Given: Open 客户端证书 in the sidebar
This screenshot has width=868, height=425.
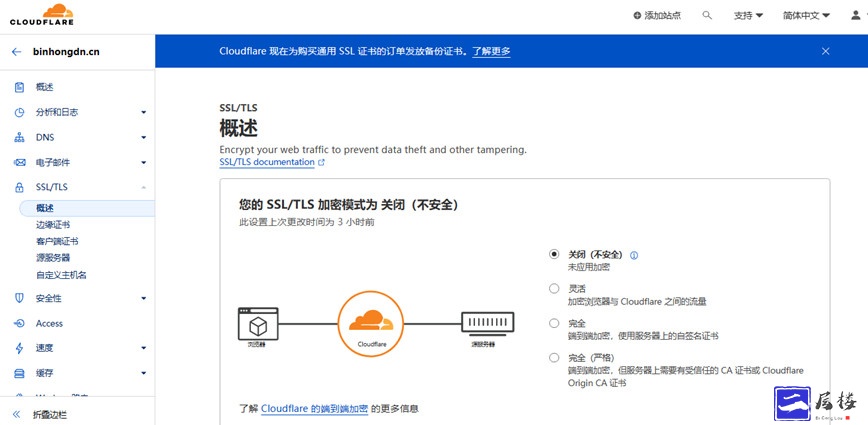Looking at the screenshot, I should coord(57,241).
